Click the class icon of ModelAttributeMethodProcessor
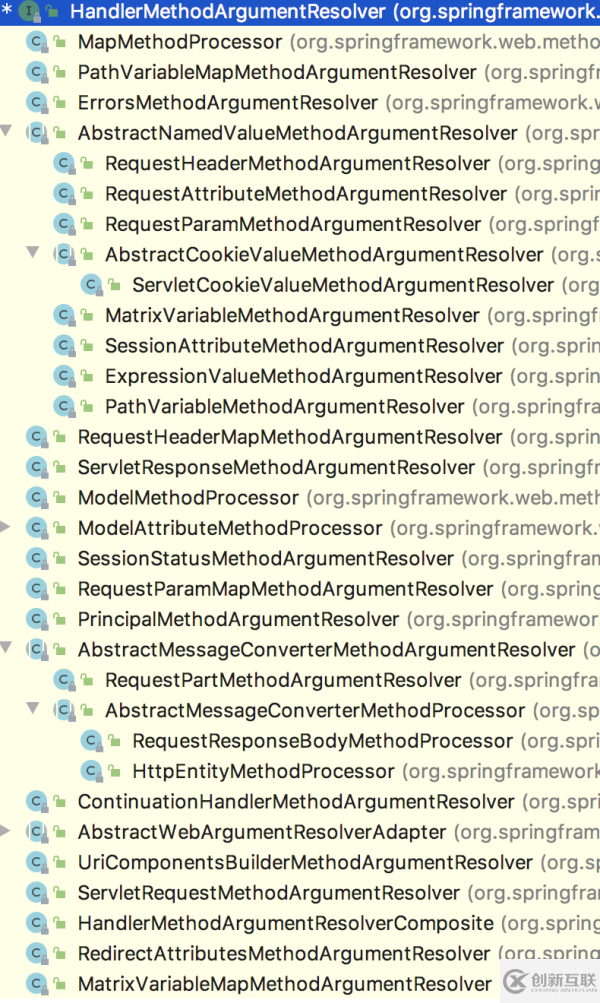This screenshot has width=600, height=1003. click(x=37, y=528)
